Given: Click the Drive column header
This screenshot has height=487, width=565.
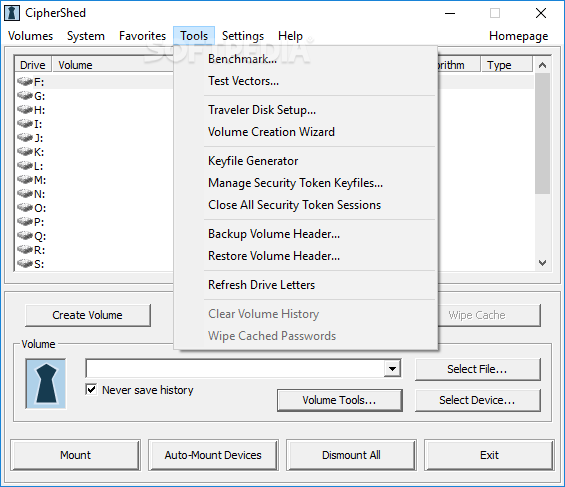Looking at the screenshot, I should [33, 65].
